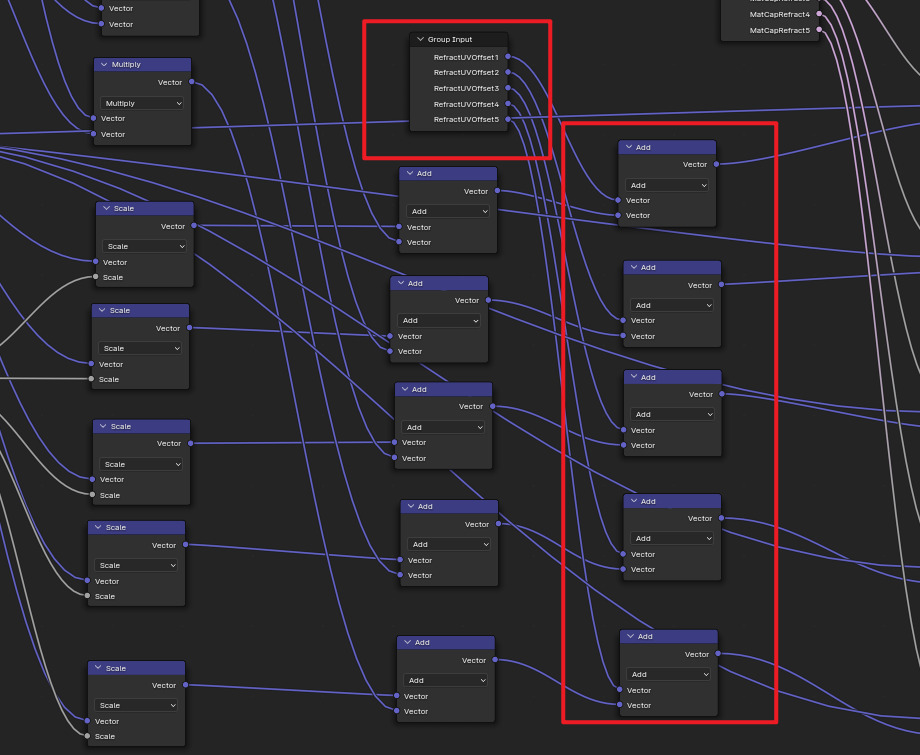Click the RefractUVOffset5 output socket

508,119
